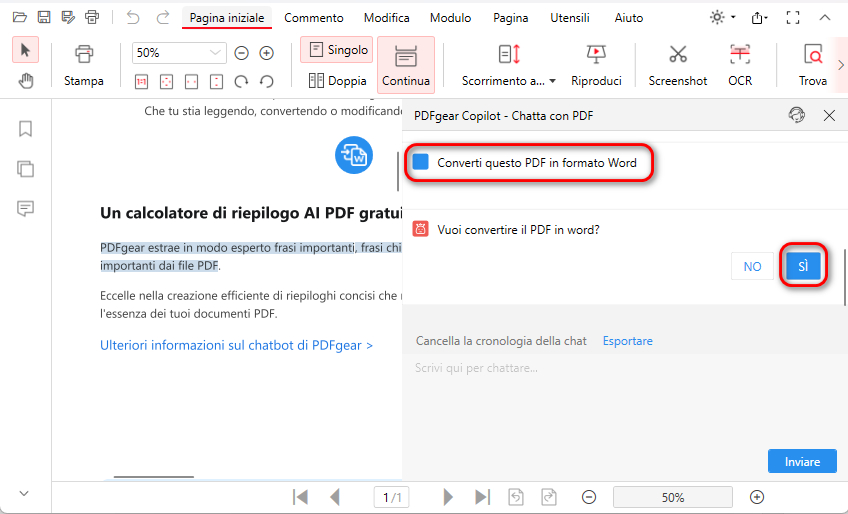Undo the last action
848x514 pixels.
[132, 17]
